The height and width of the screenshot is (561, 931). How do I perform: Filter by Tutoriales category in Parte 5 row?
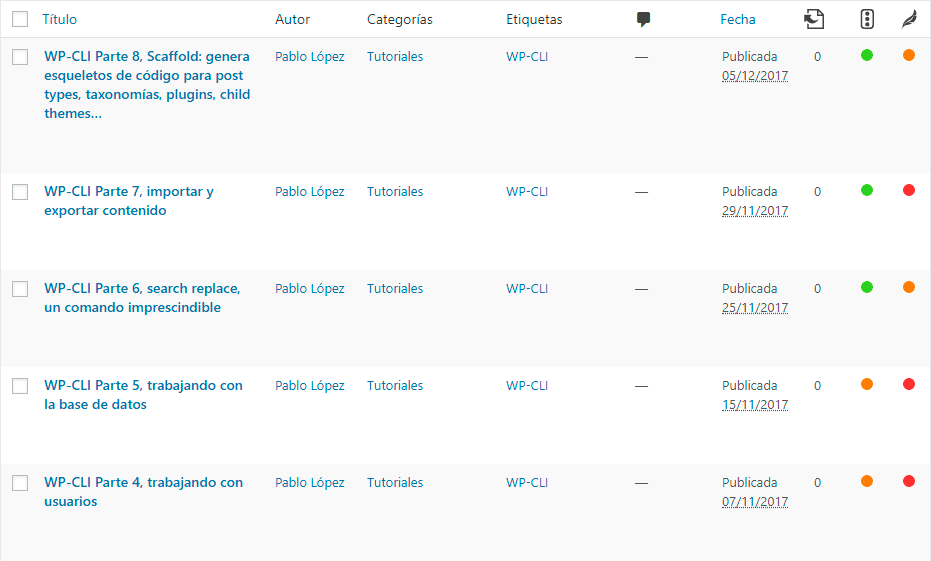395,385
